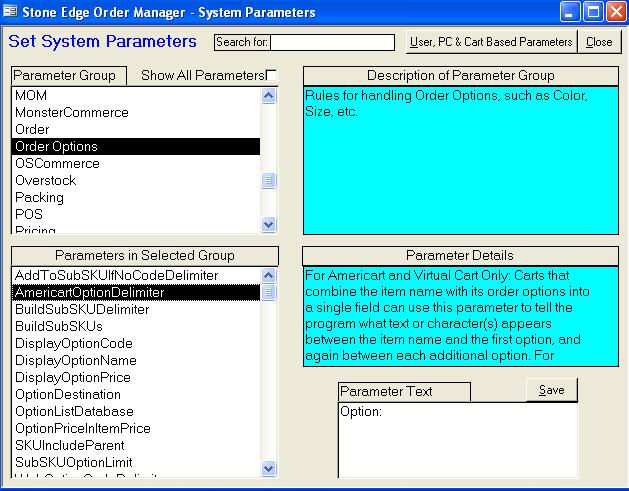Image resolution: width=629 pixels, height=491 pixels.
Task: Minimize the System Parameters window
Action: 570,11
